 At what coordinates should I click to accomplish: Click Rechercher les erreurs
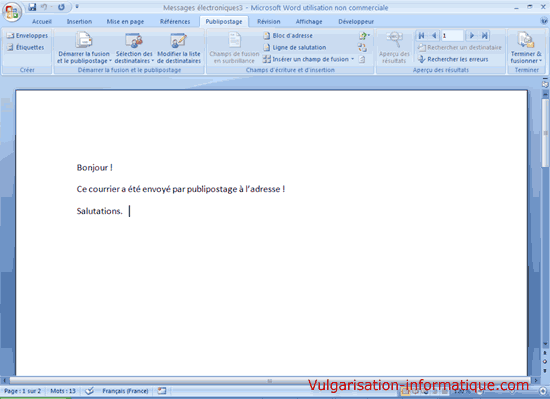453,59
